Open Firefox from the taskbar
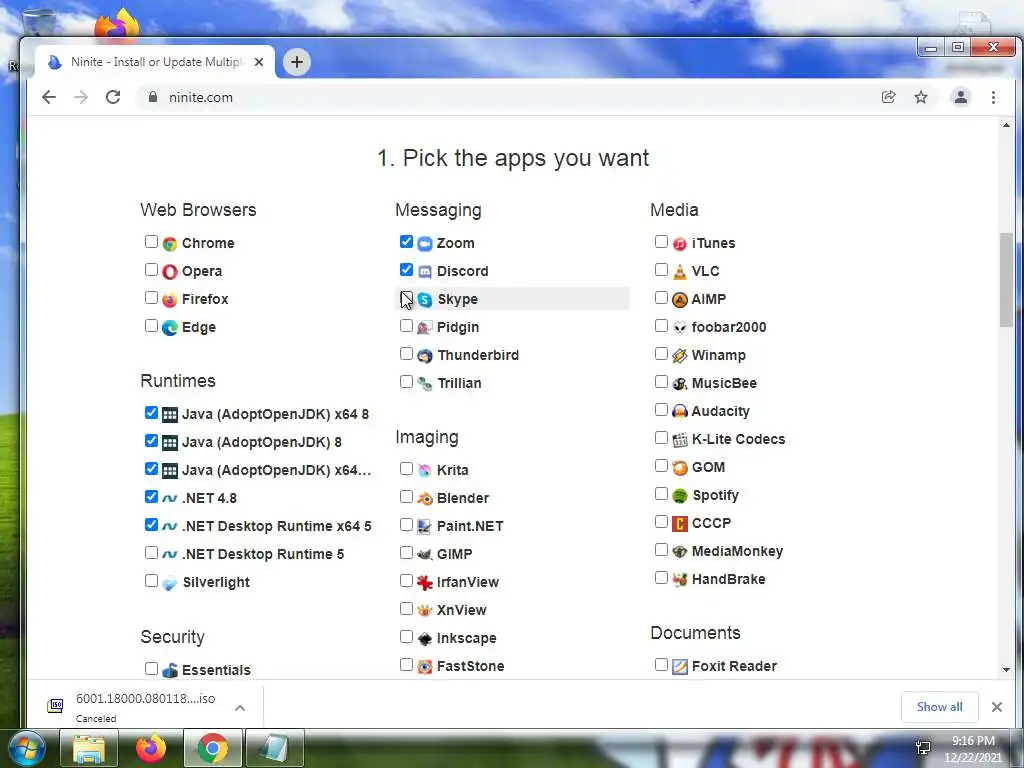This screenshot has width=1024, height=768. click(x=151, y=749)
